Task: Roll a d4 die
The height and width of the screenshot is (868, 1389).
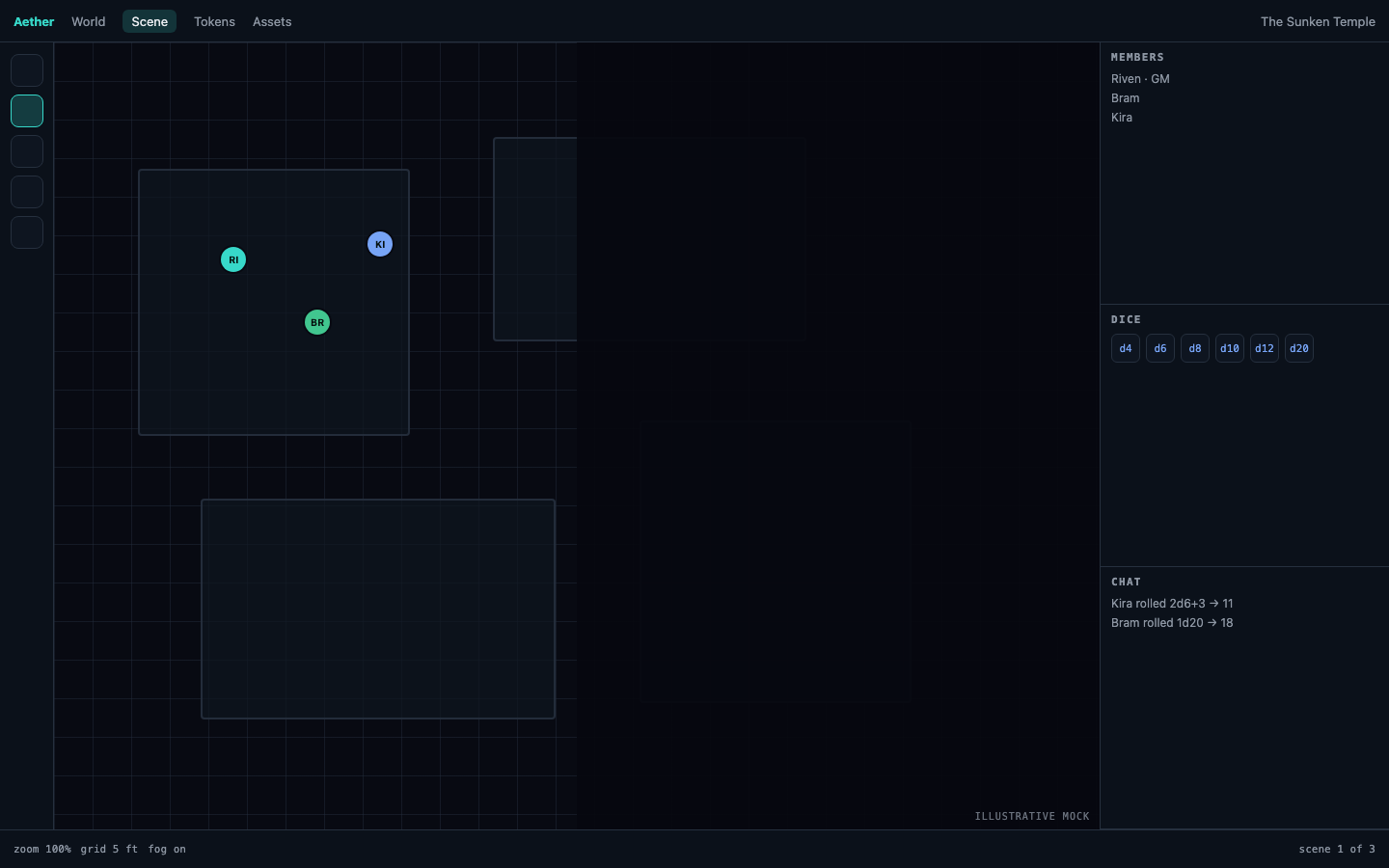Action: (x=1126, y=348)
